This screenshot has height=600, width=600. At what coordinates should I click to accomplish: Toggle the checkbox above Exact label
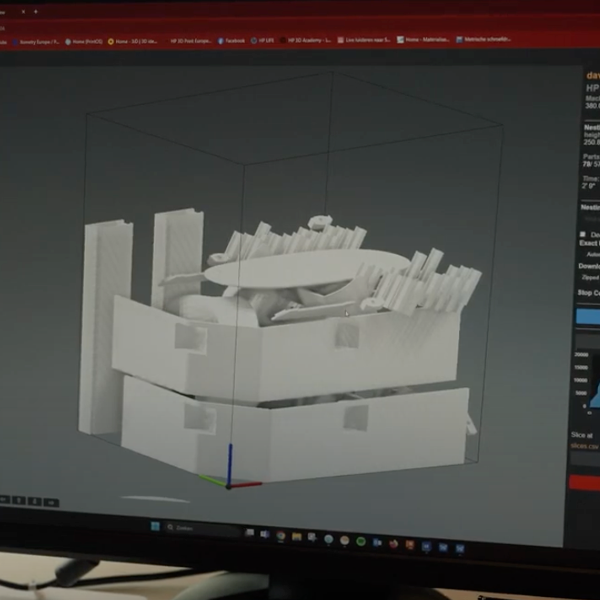click(582, 234)
